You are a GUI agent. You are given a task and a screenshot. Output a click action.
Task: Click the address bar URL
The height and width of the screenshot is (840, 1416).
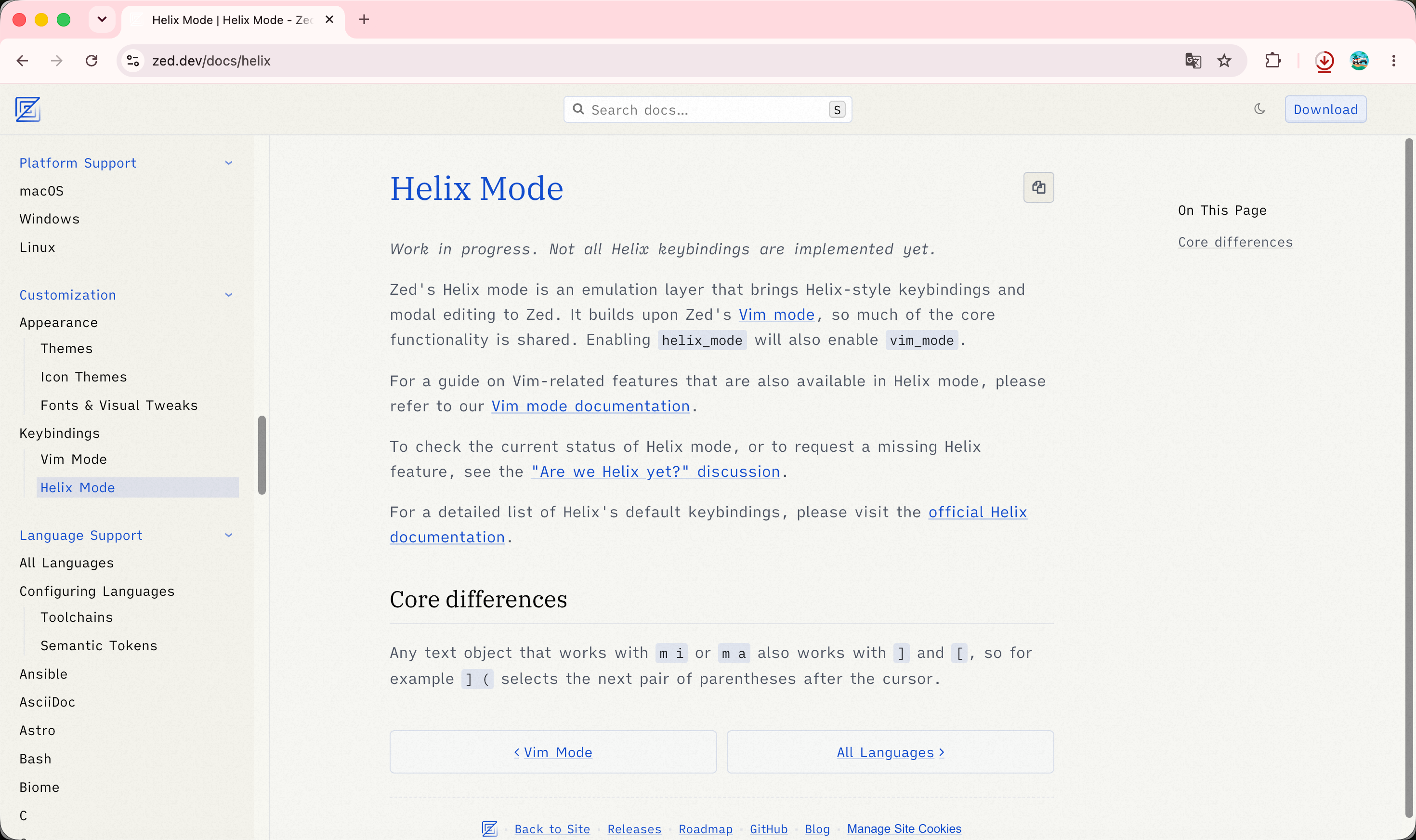211,61
